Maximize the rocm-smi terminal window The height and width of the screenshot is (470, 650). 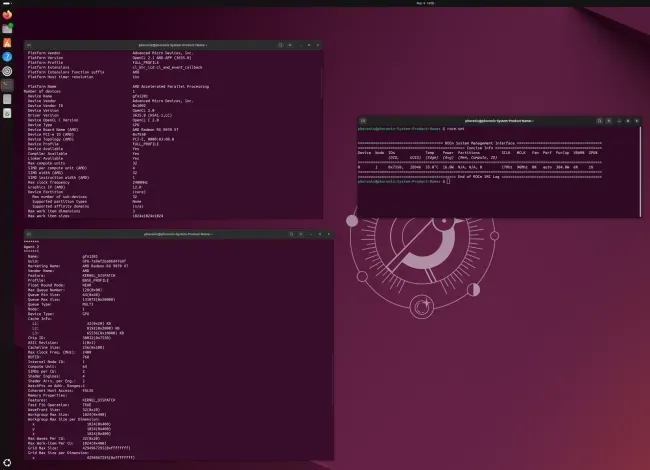(628, 121)
